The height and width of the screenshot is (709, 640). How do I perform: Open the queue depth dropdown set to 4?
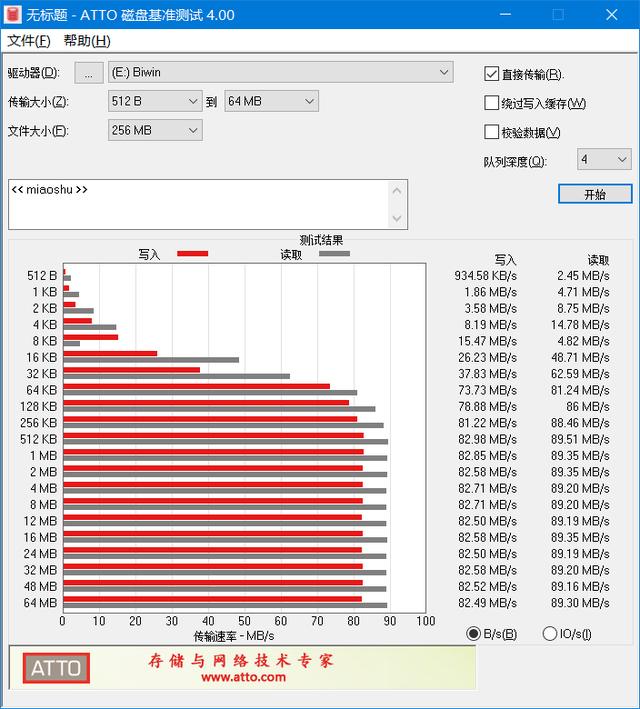pyautogui.click(x=604, y=159)
